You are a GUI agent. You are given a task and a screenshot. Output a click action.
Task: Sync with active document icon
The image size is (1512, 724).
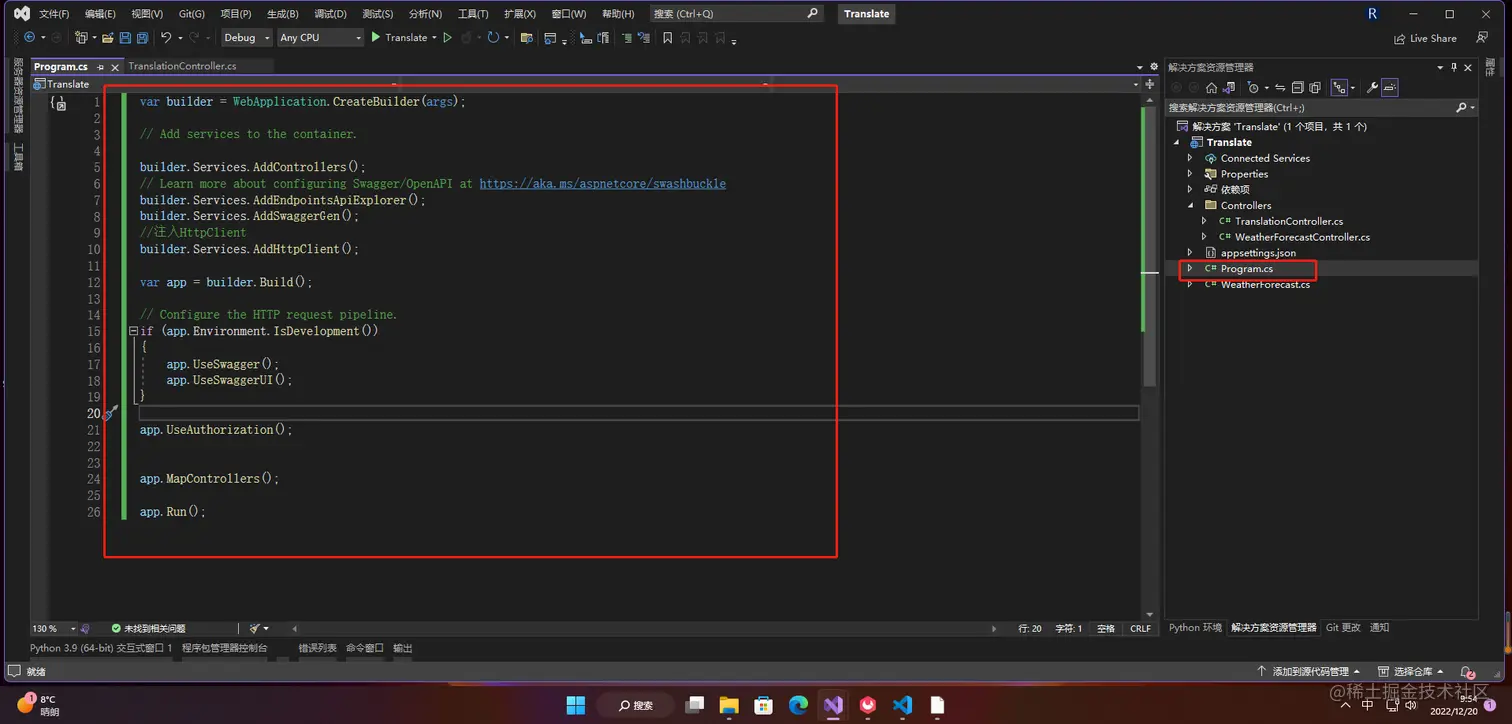pos(1280,88)
